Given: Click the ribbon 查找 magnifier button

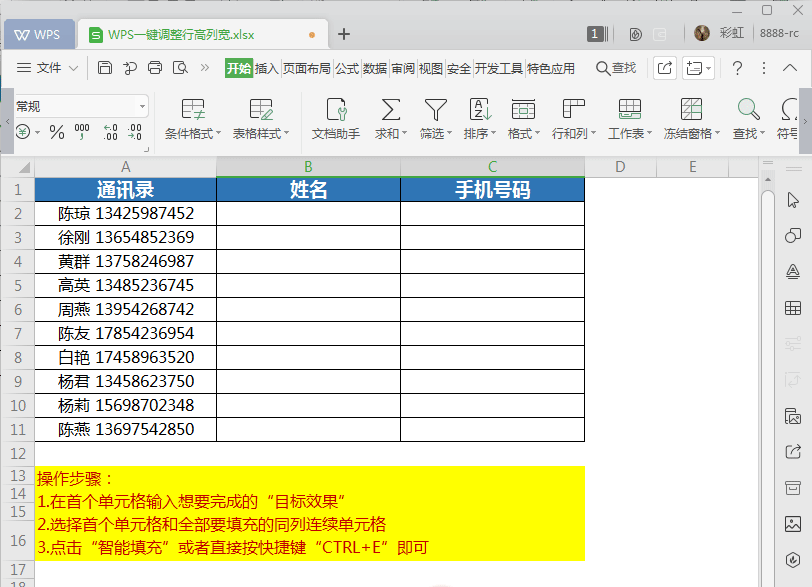Looking at the screenshot, I should (x=748, y=119).
